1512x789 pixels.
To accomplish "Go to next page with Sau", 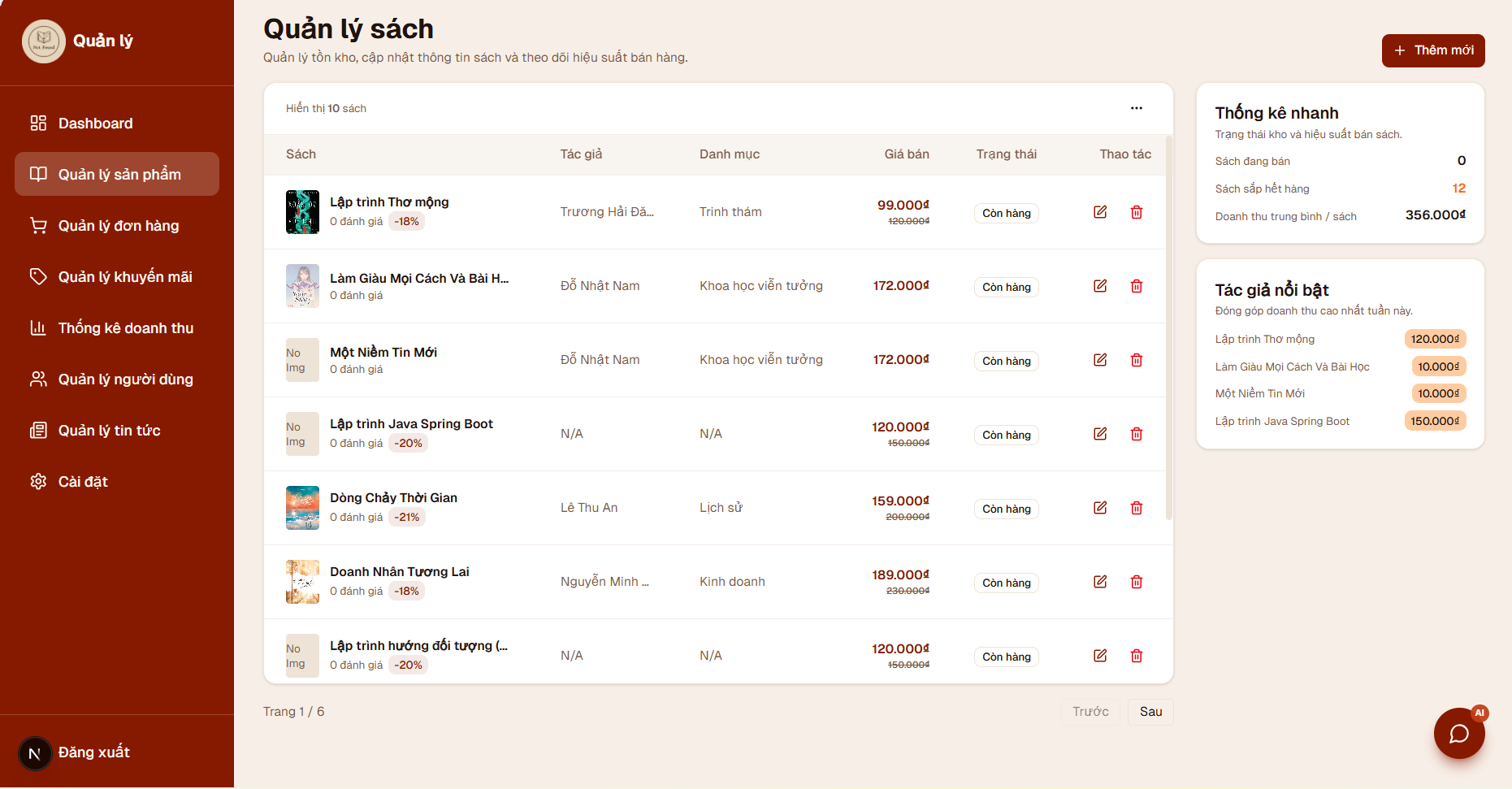I will pyautogui.click(x=1150, y=712).
